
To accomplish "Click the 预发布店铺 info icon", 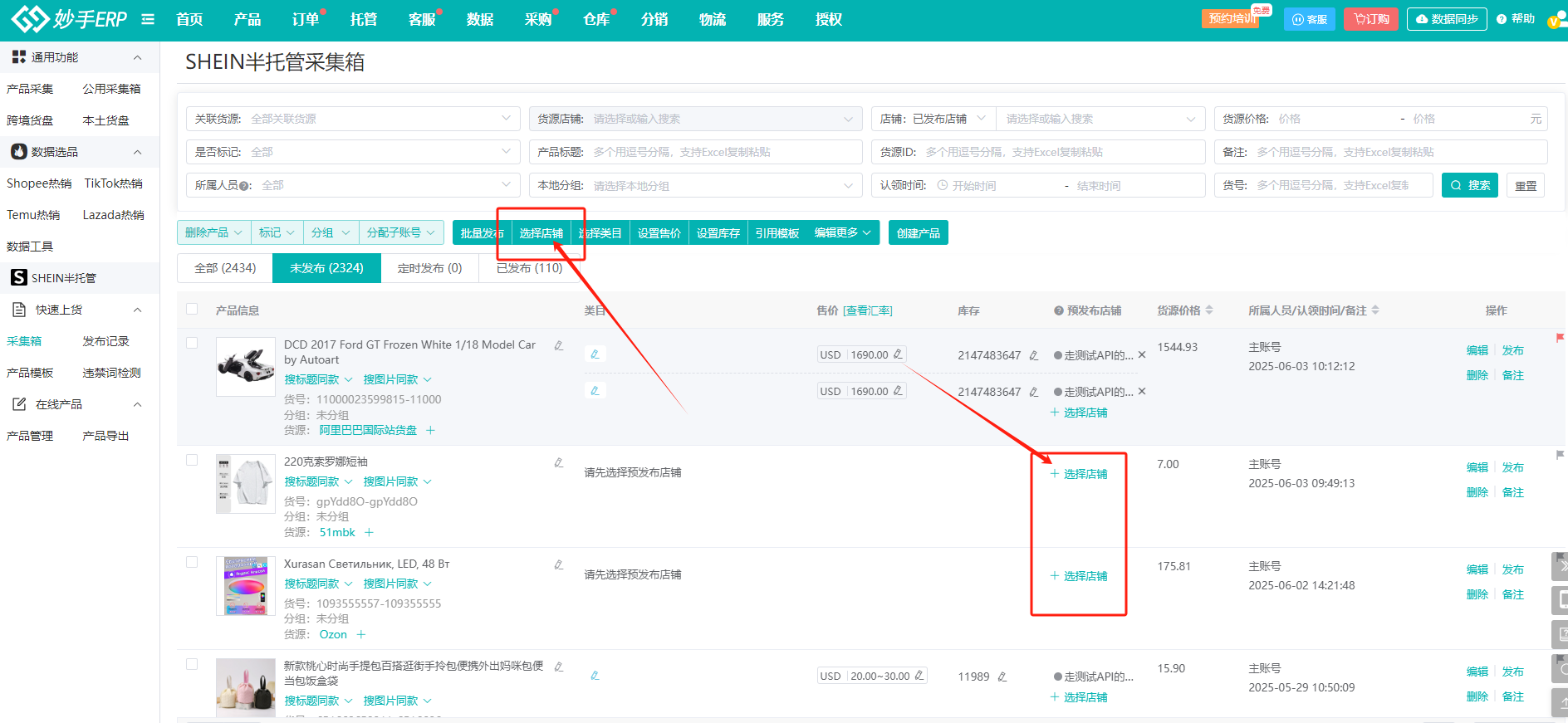I will point(1059,310).
